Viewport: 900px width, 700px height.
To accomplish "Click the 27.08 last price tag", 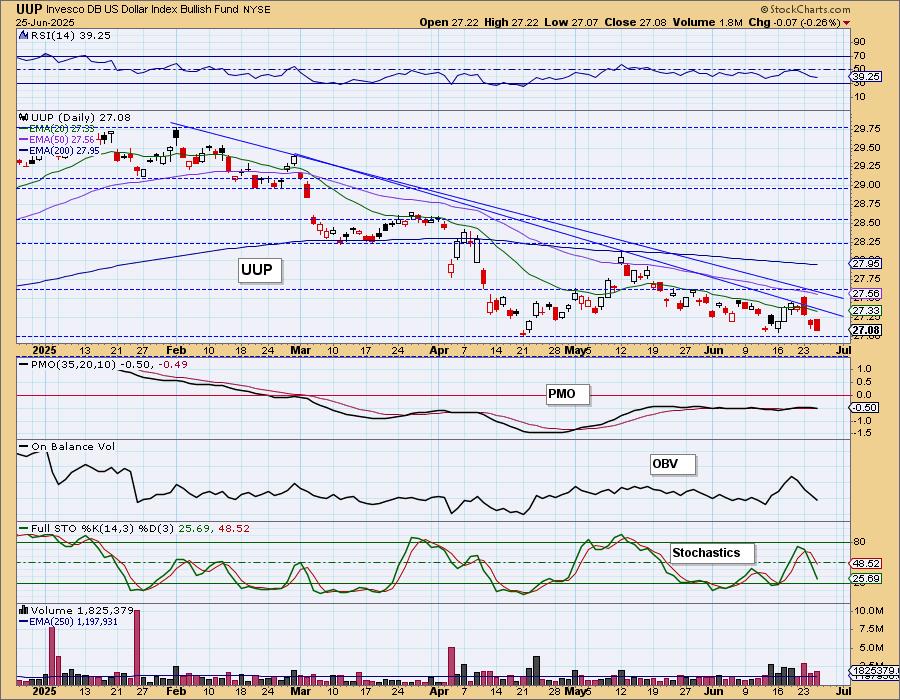I will click(866, 330).
